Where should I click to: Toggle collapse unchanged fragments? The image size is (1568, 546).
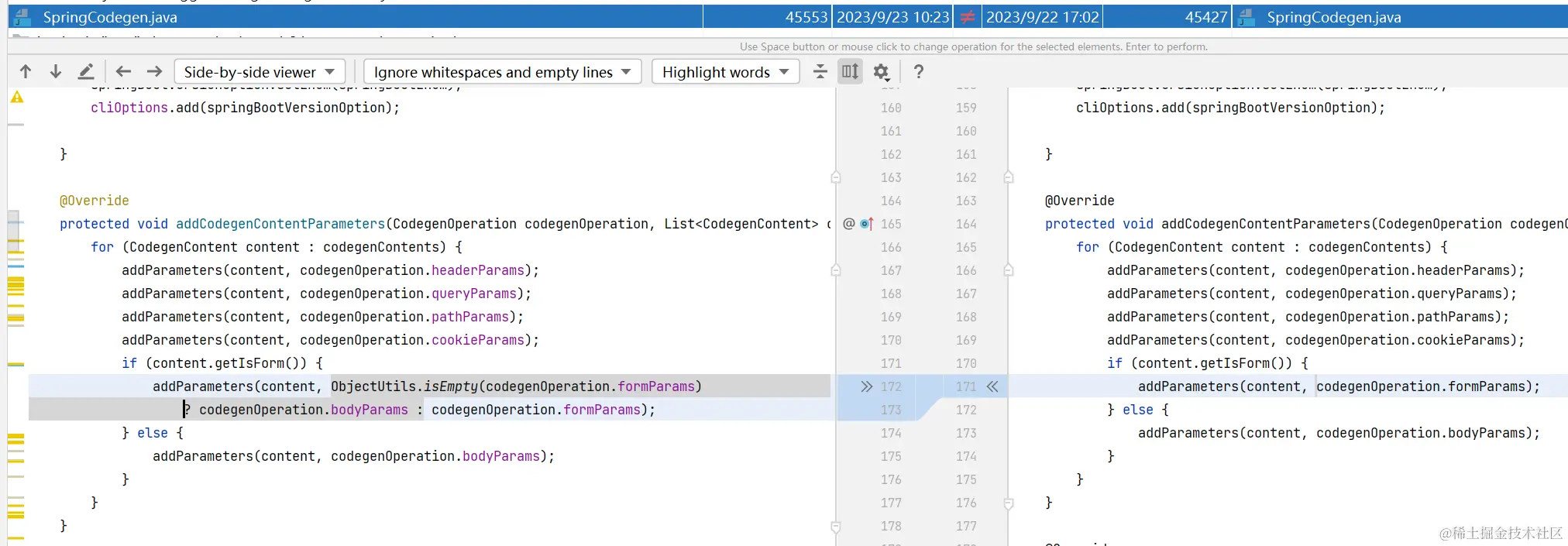(x=820, y=72)
